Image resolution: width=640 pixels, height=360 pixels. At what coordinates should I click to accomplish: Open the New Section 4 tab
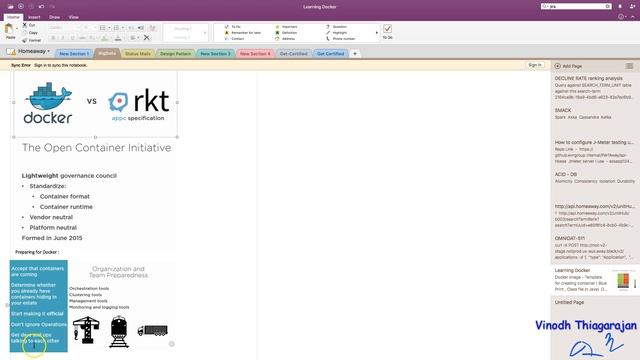pos(255,53)
